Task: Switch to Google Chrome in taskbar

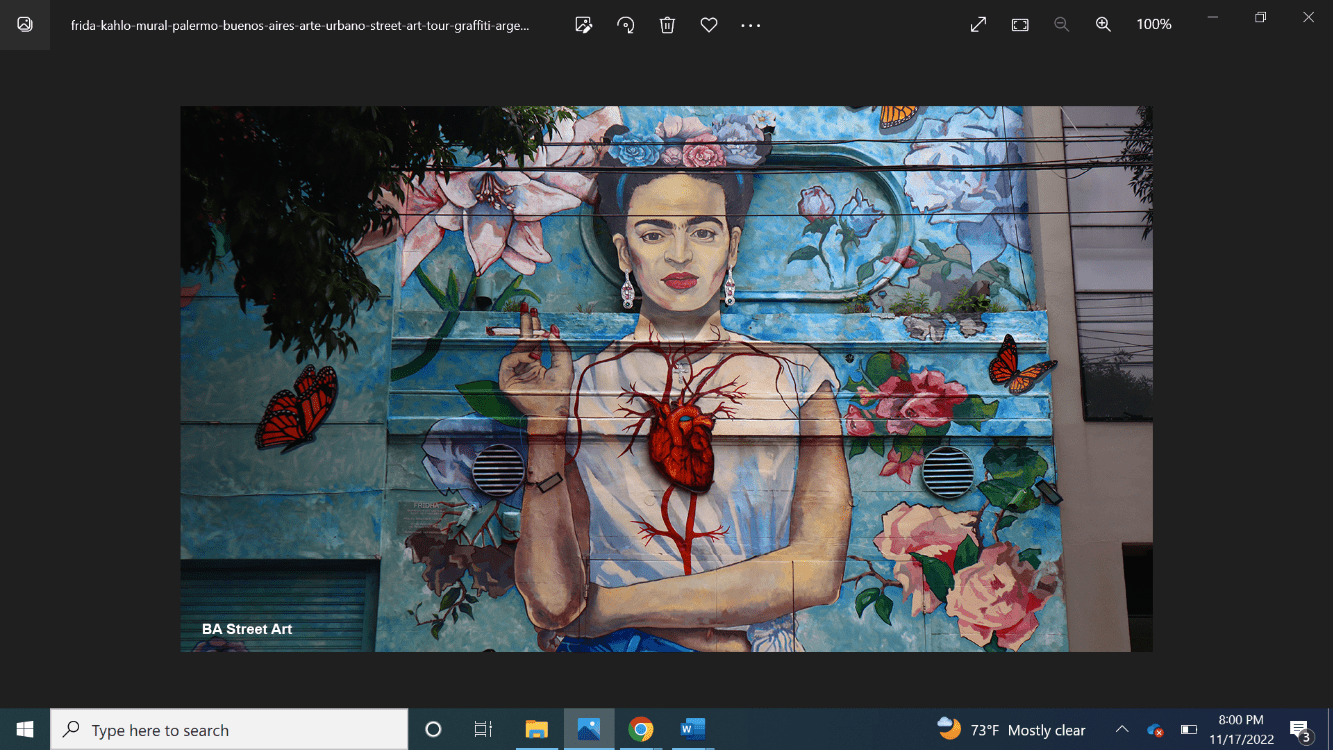Action: (641, 730)
